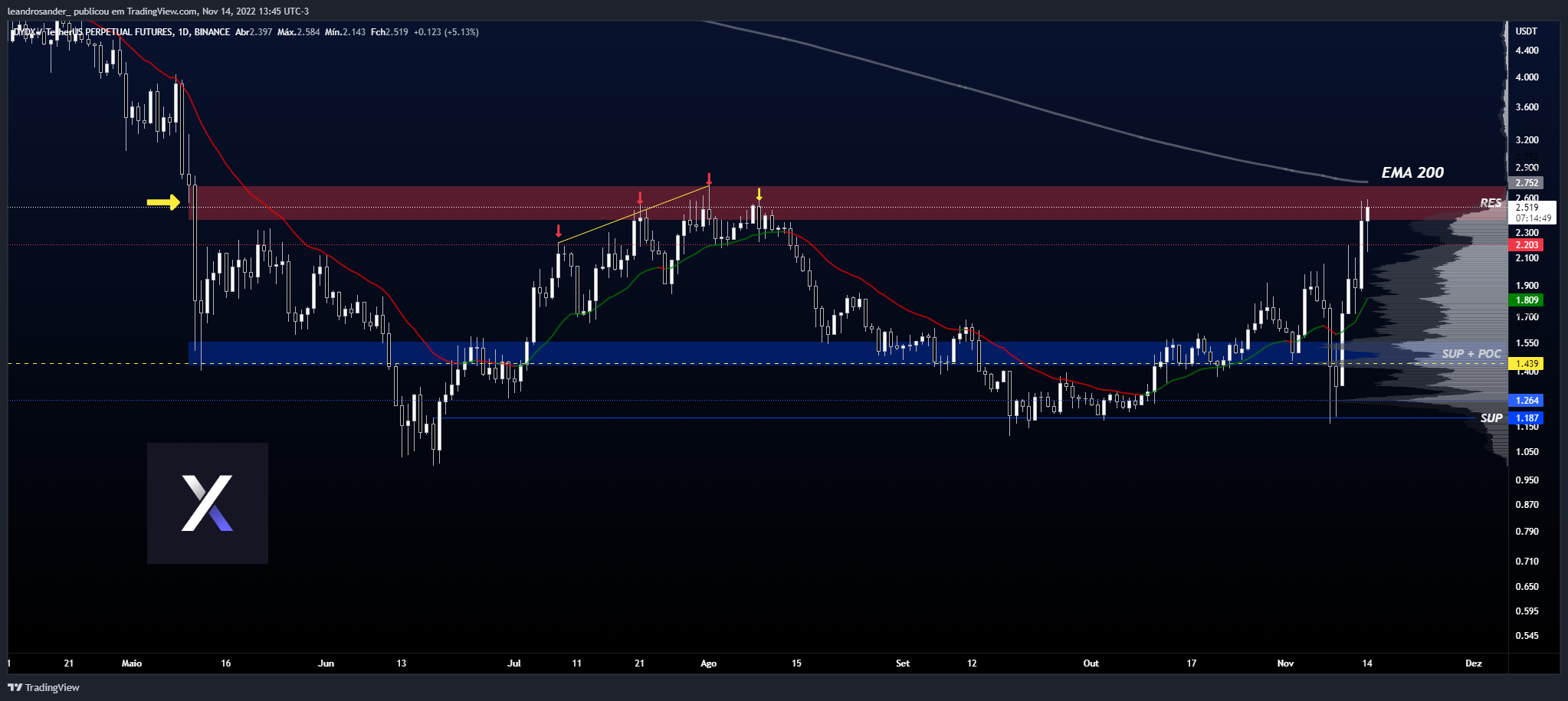Click the SUP + POC label
1568x701 pixels.
pos(1471,353)
